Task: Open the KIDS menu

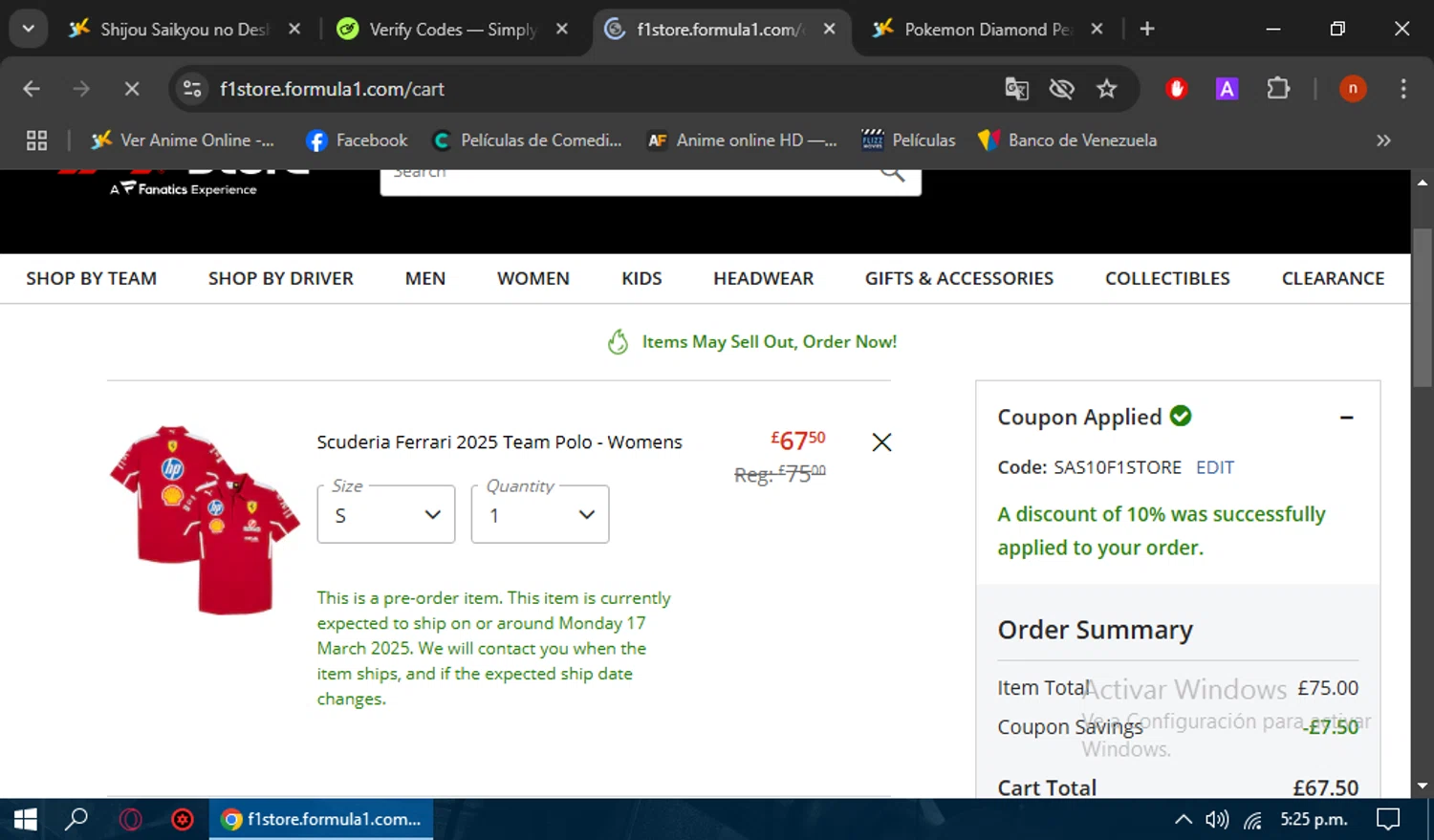Action: click(x=641, y=278)
